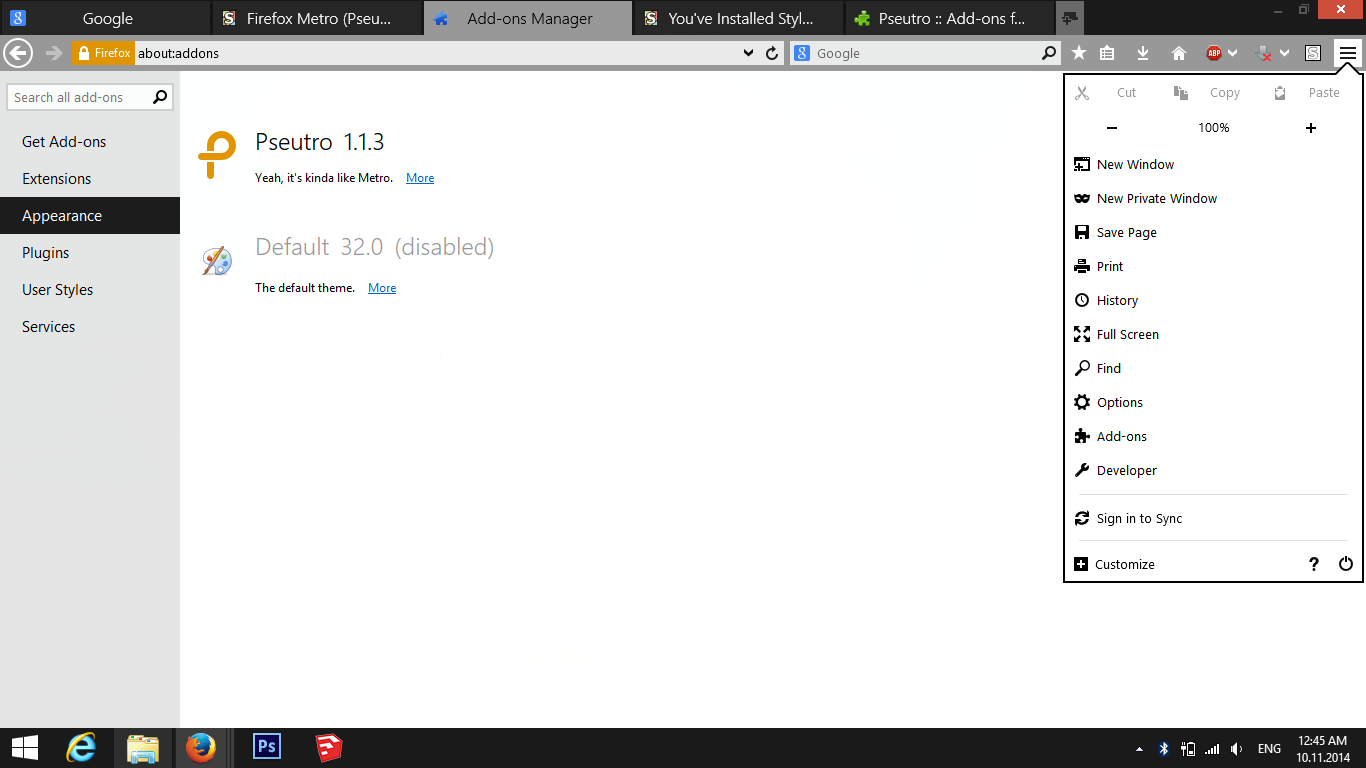Open the You've Installed Styl... tab
Image resolution: width=1366 pixels, height=768 pixels.
tap(740, 18)
